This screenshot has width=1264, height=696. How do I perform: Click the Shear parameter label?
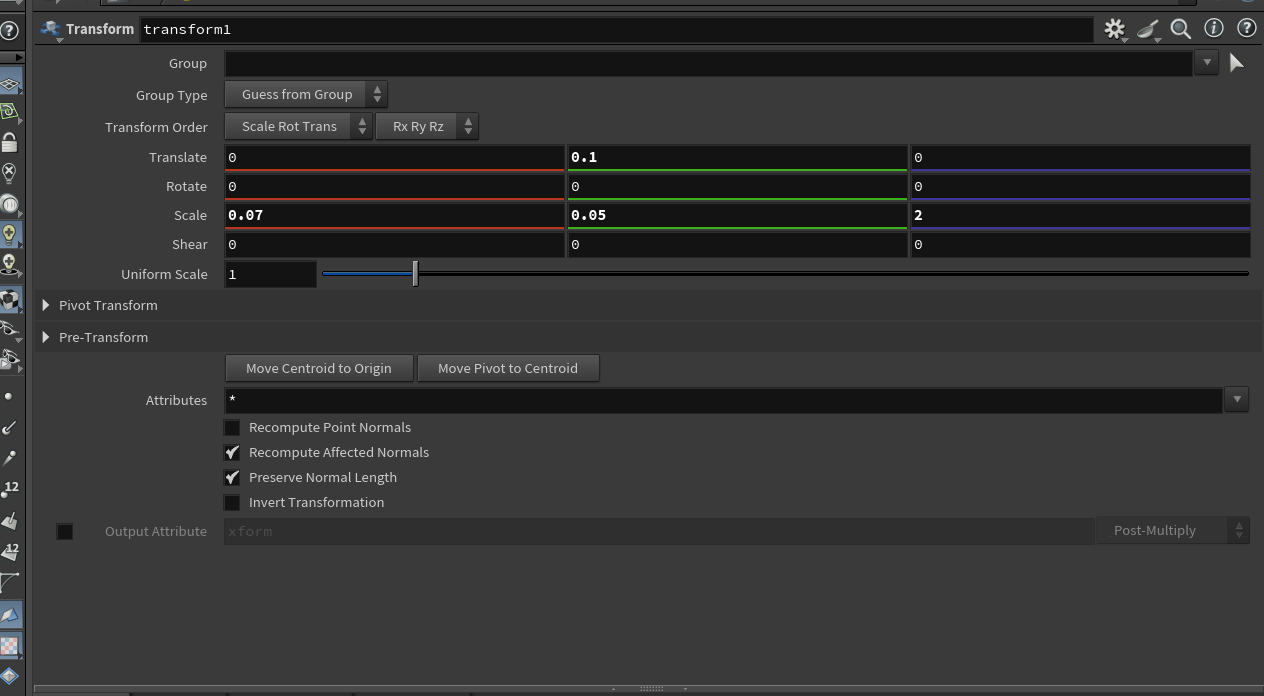point(189,244)
